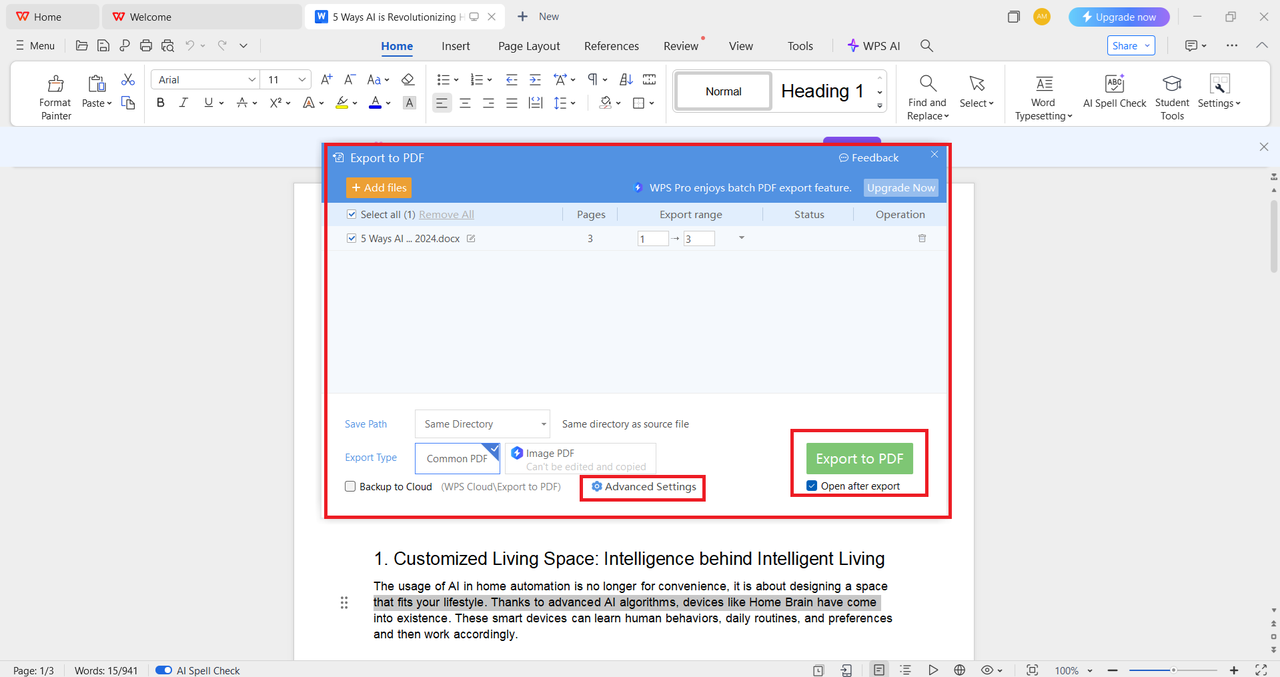Image resolution: width=1280 pixels, height=677 pixels.
Task: Apply Justify alignment
Action: (512, 103)
